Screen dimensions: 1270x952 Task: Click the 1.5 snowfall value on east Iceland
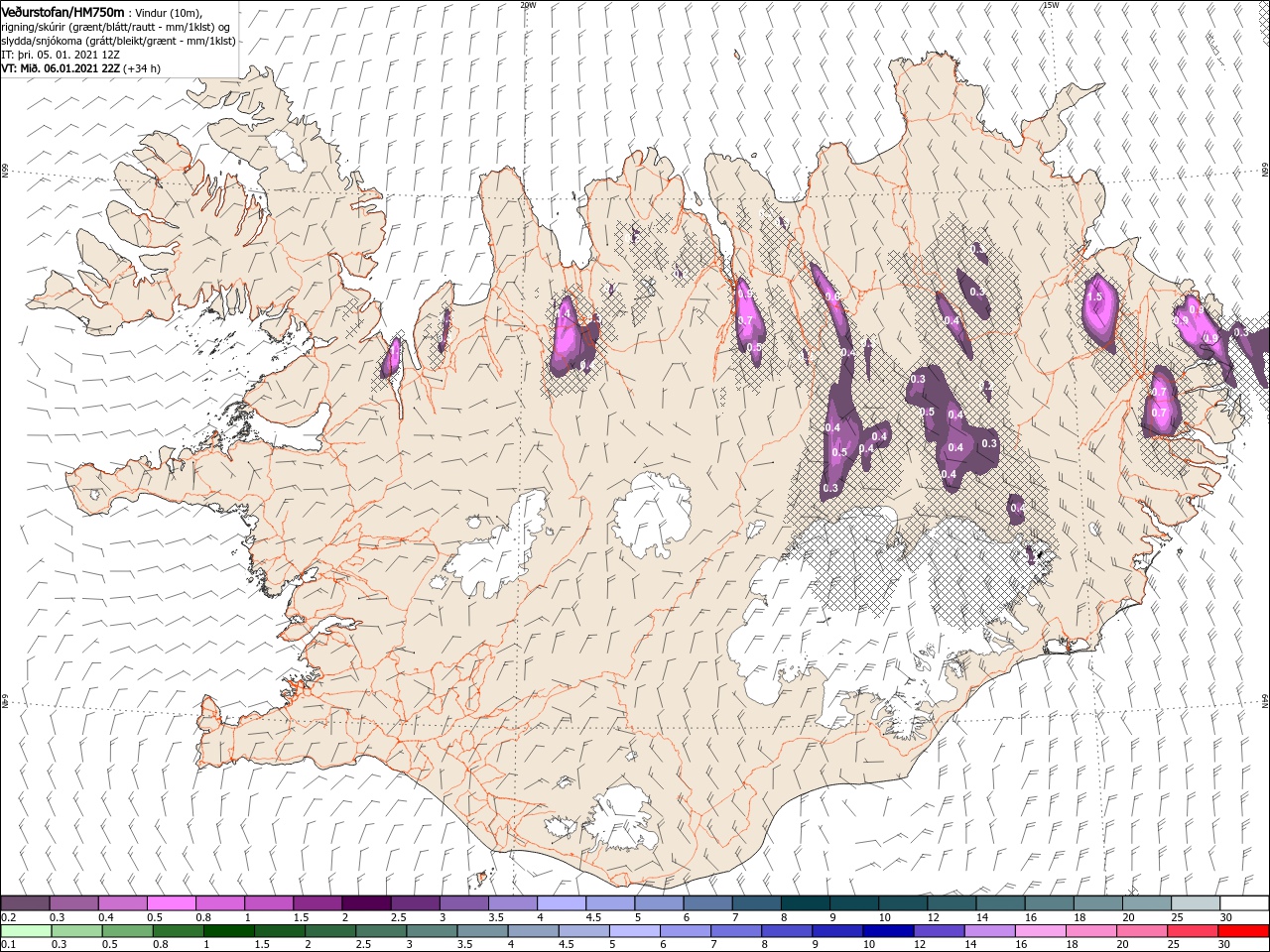[x=1095, y=297]
